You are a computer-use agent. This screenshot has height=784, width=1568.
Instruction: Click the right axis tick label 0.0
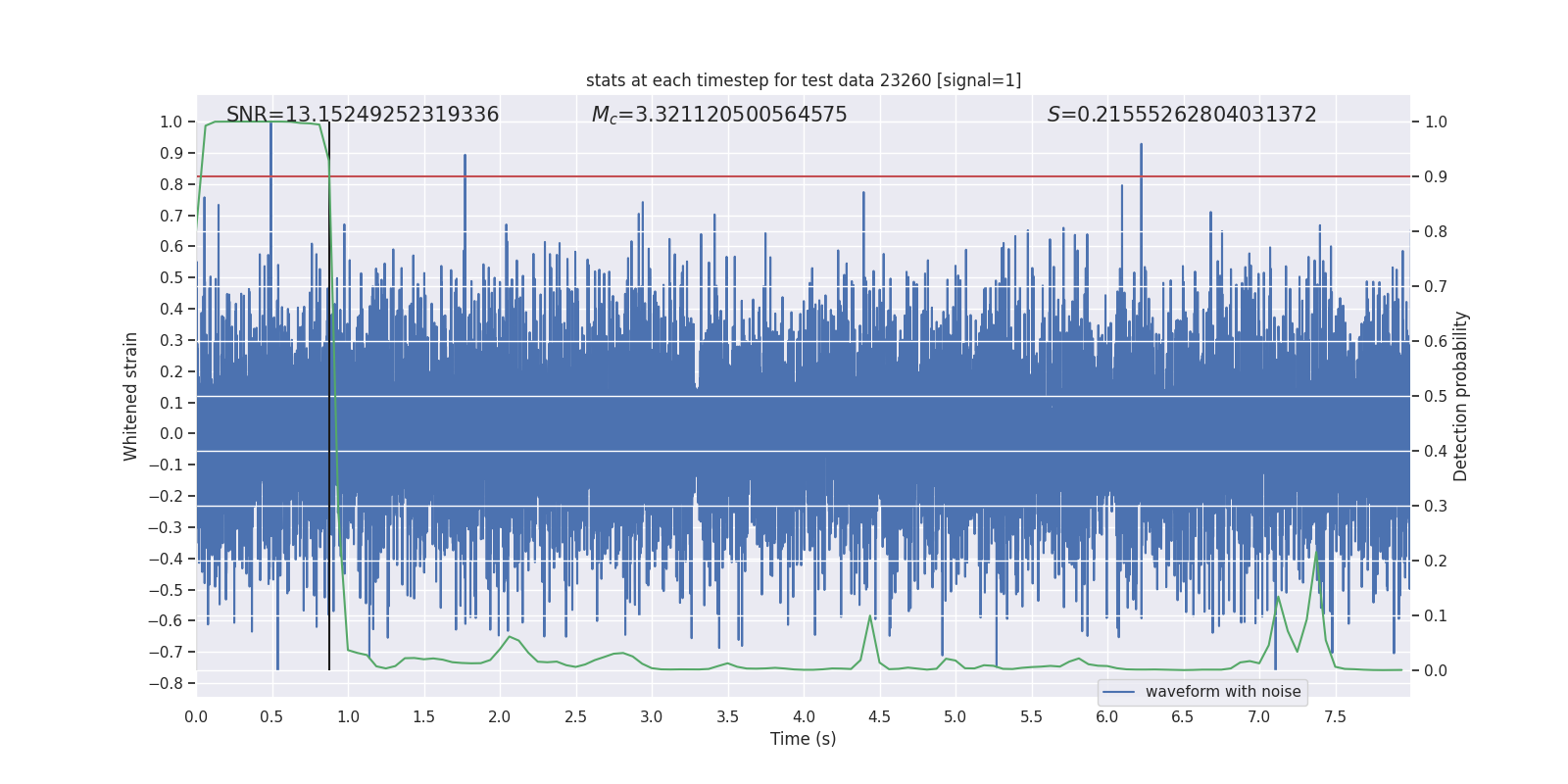pyautogui.click(x=1436, y=671)
